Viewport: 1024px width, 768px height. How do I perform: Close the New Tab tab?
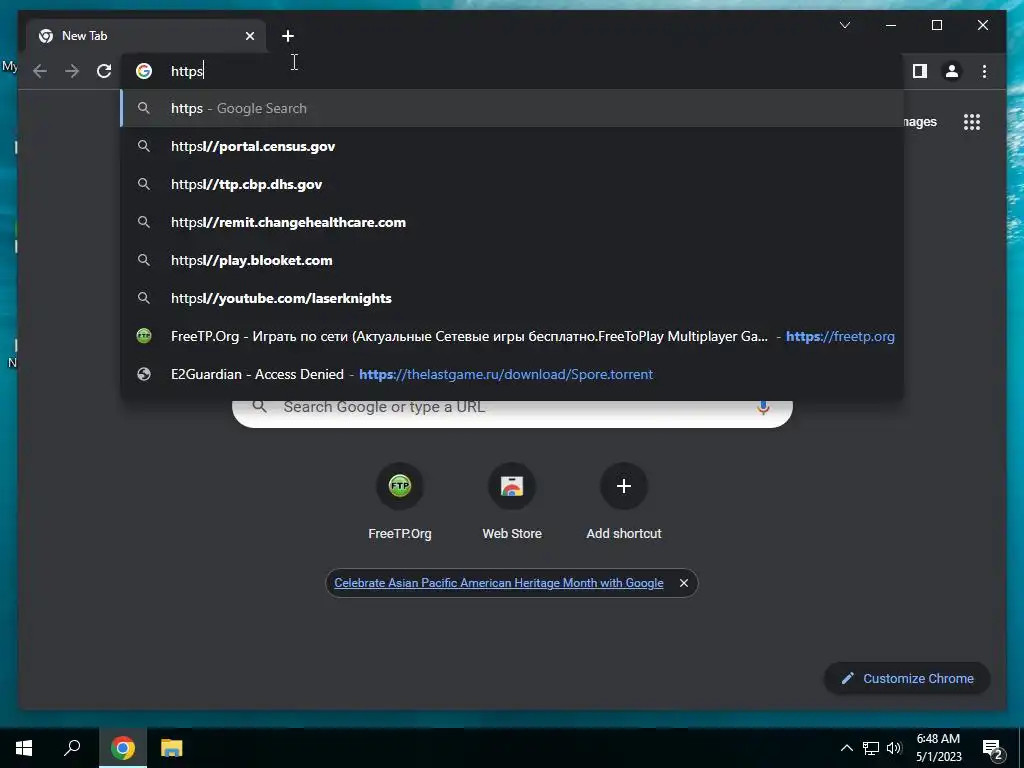pyautogui.click(x=249, y=36)
